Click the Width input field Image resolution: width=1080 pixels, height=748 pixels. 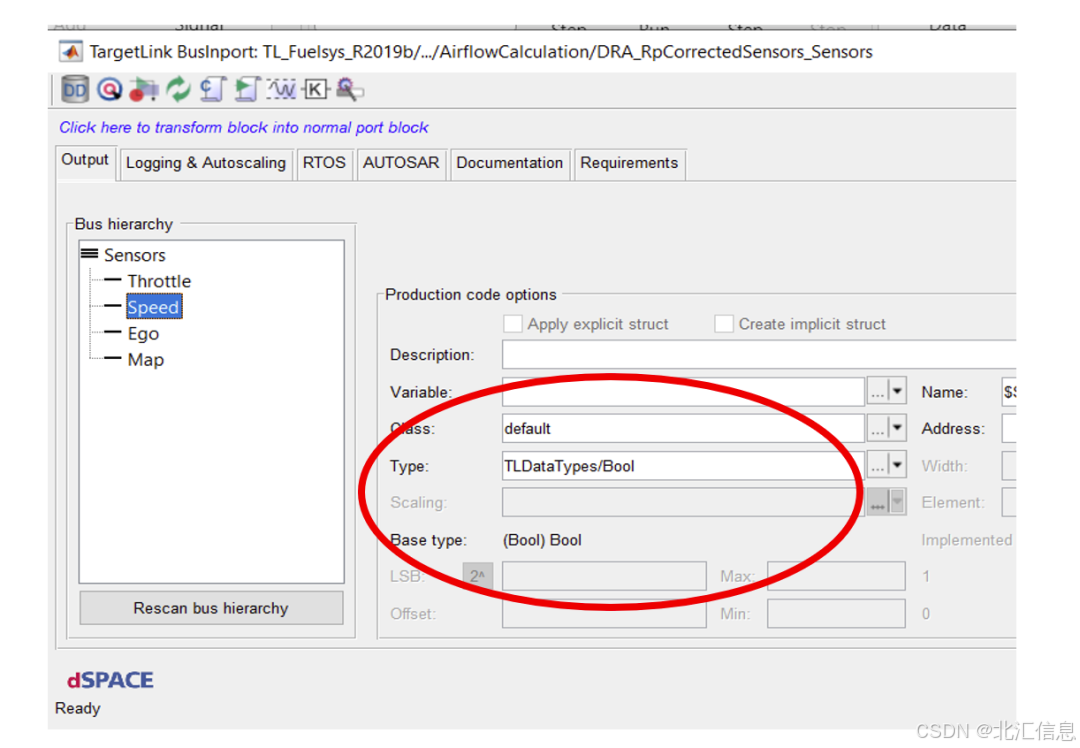pos(1008,466)
